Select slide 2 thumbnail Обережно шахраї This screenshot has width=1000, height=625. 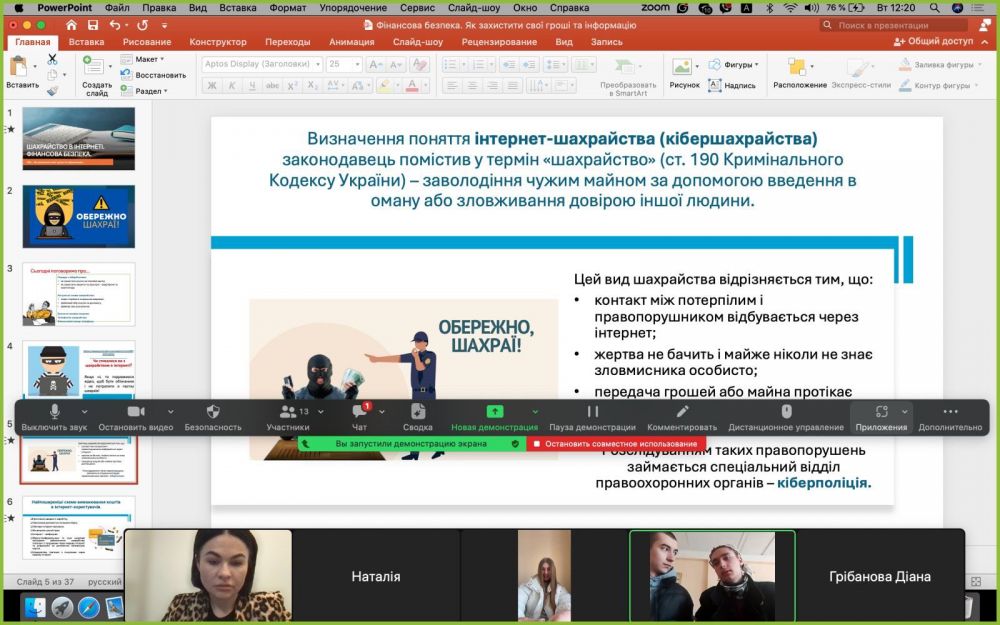(78, 217)
